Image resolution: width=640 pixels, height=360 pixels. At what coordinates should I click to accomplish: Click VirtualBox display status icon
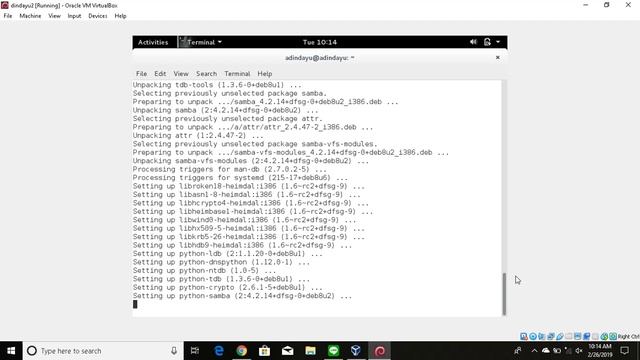(578, 336)
